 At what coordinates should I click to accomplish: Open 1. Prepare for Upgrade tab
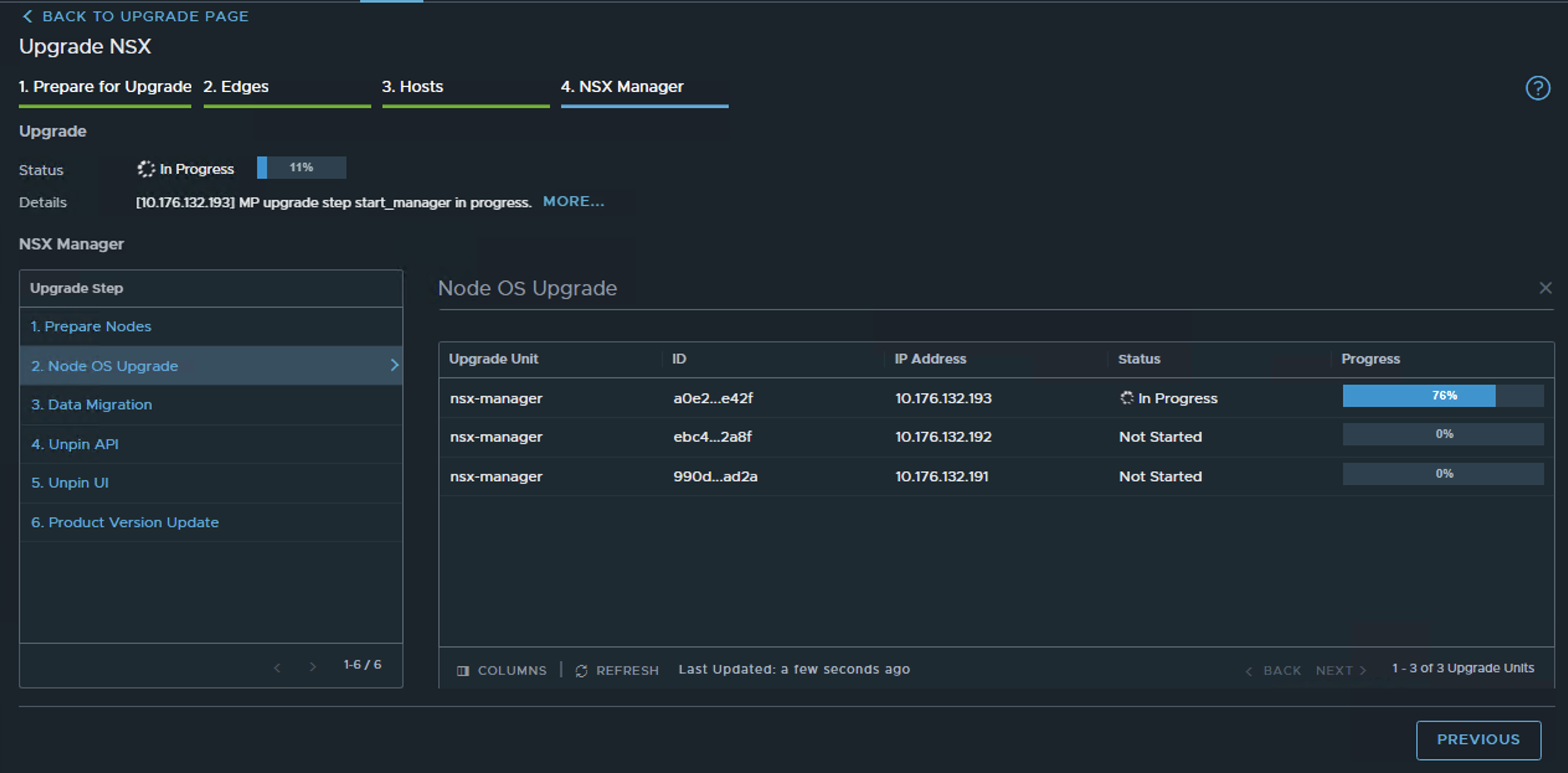[105, 87]
